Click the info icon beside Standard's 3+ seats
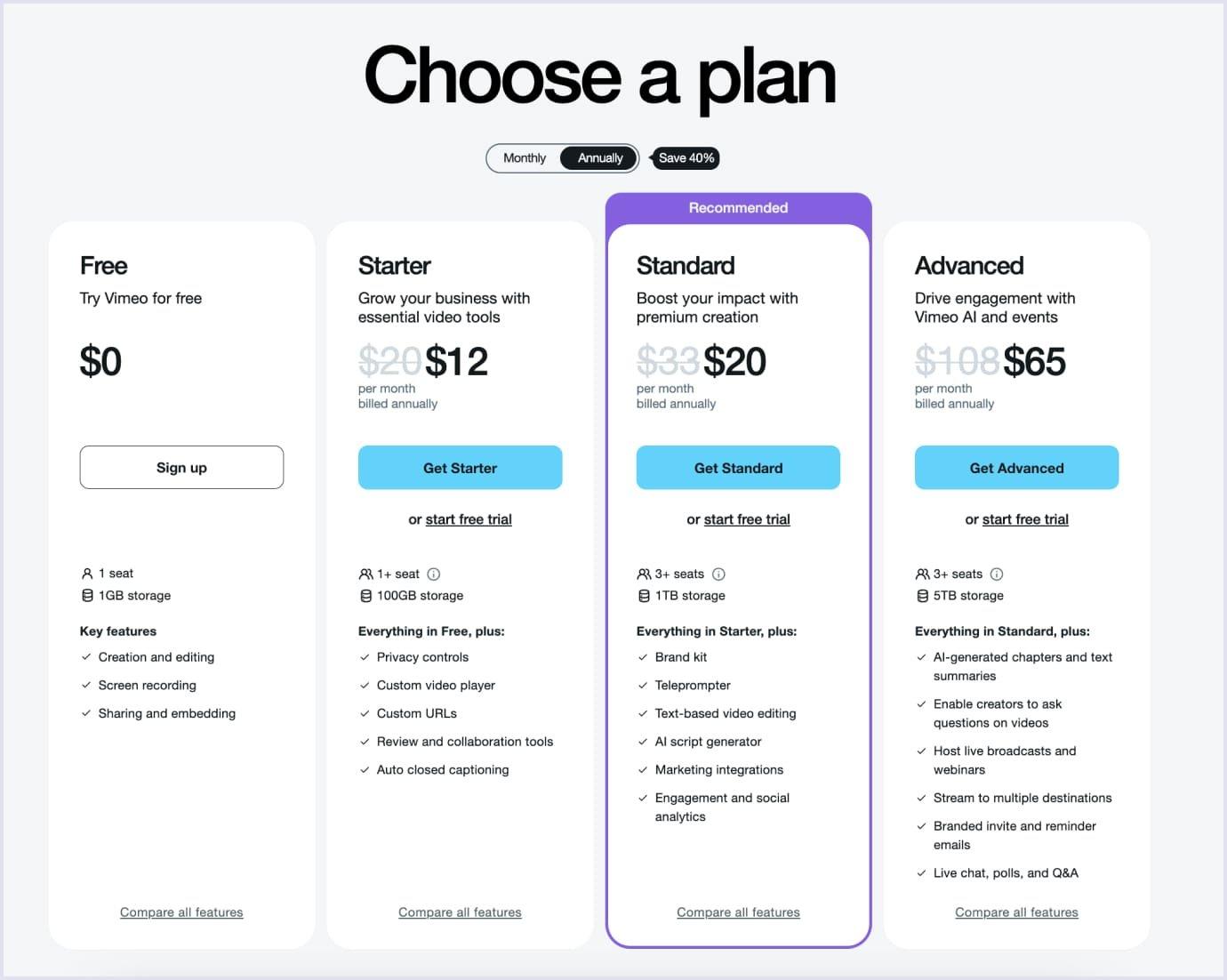 [x=718, y=574]
